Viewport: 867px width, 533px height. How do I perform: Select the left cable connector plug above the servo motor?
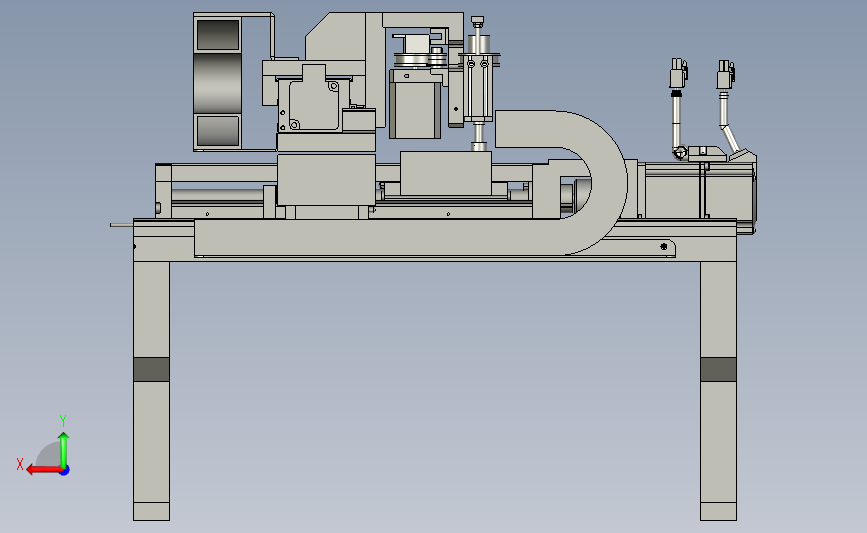point(678,73)
